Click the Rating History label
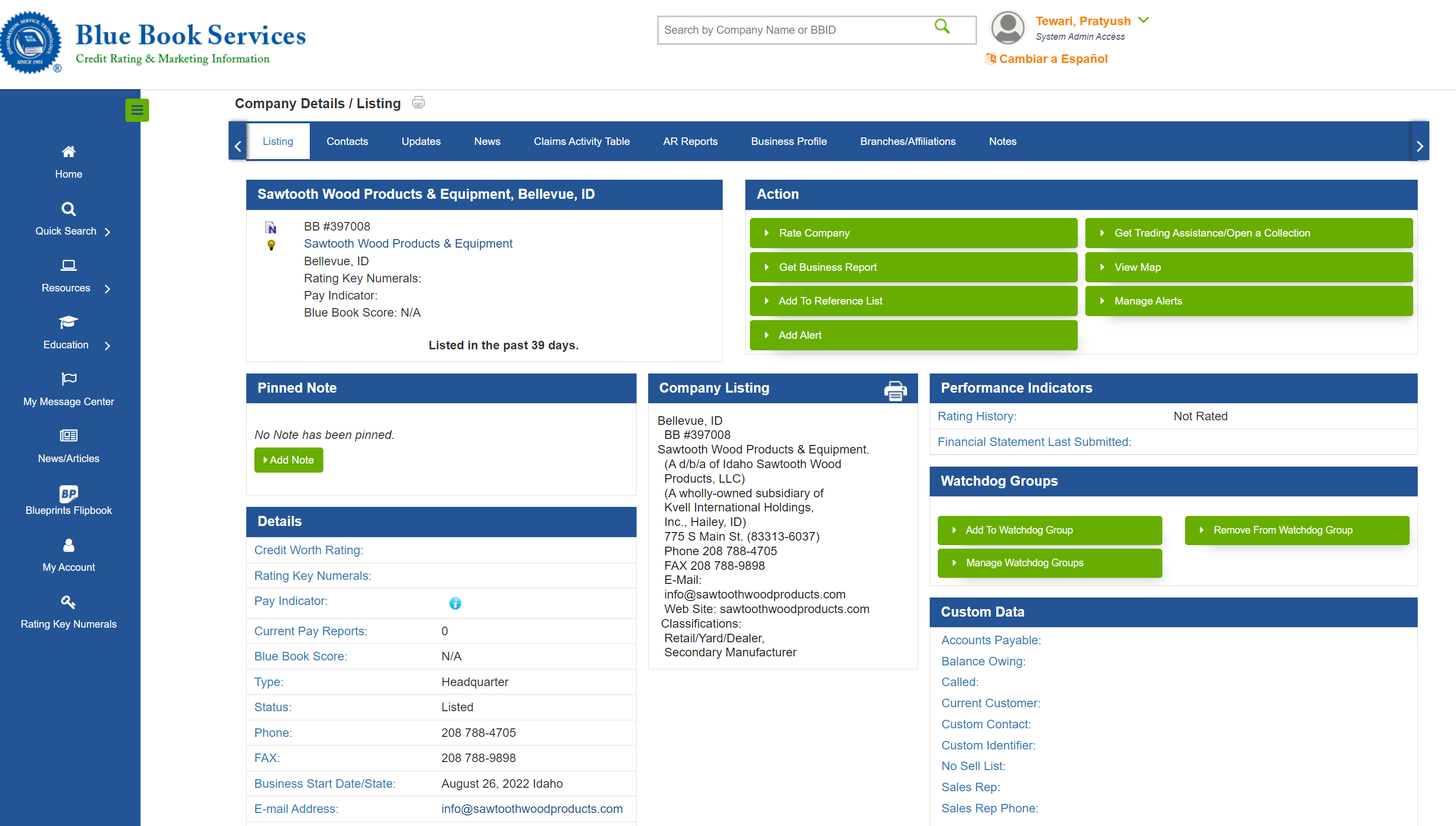This screenshot has height=826, width=1456. 977,416
